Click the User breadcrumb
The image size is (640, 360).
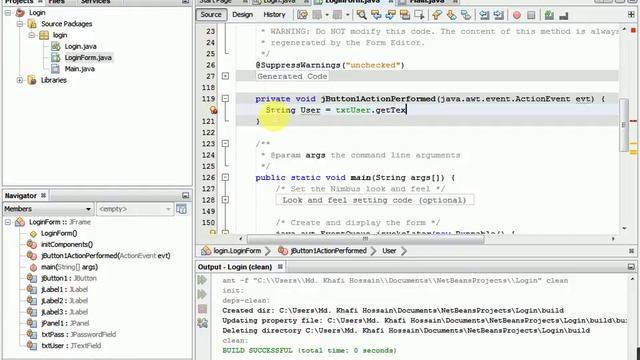(389, 251)
